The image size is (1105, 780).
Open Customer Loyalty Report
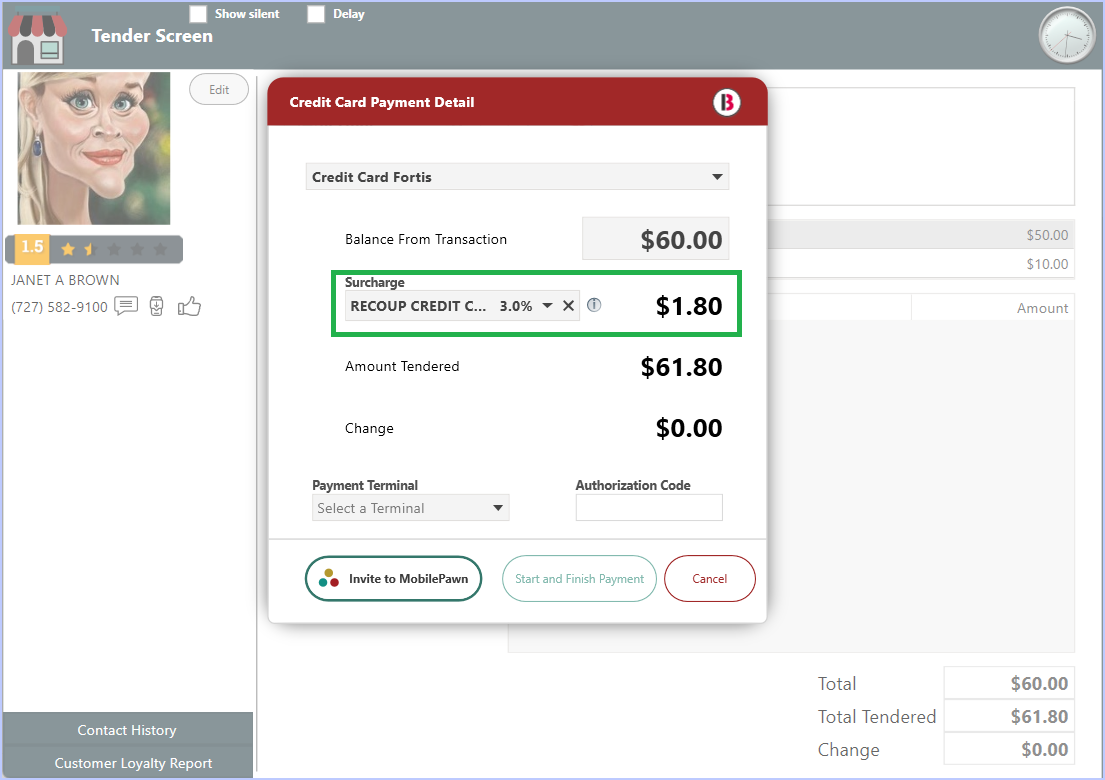pyautogui.click(x=133, y=763)
